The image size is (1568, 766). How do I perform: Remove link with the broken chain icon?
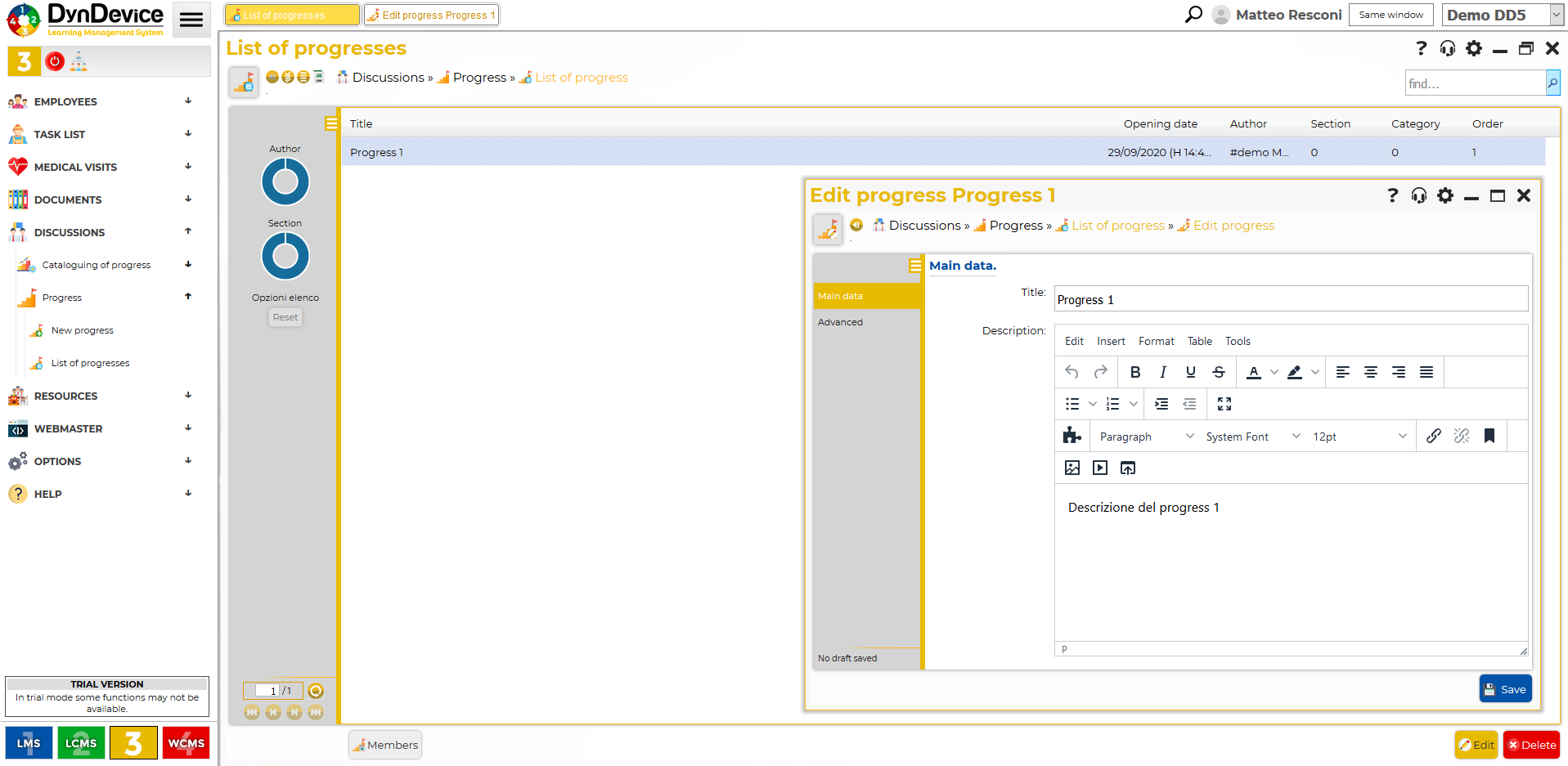point(1461,436)
